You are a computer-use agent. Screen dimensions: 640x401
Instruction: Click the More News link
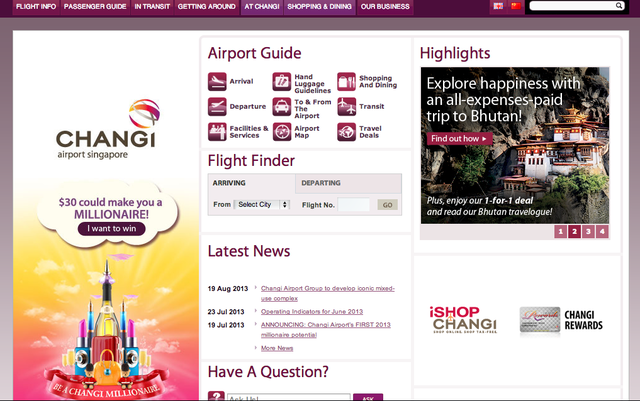pyautogui.click(x=277, y=348)
